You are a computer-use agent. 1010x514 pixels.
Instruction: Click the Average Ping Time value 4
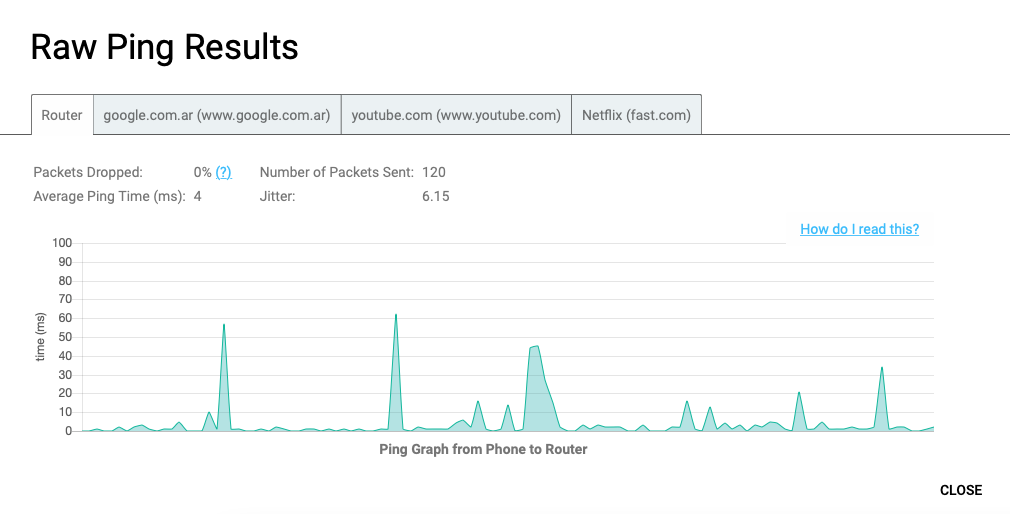(198, 196)
